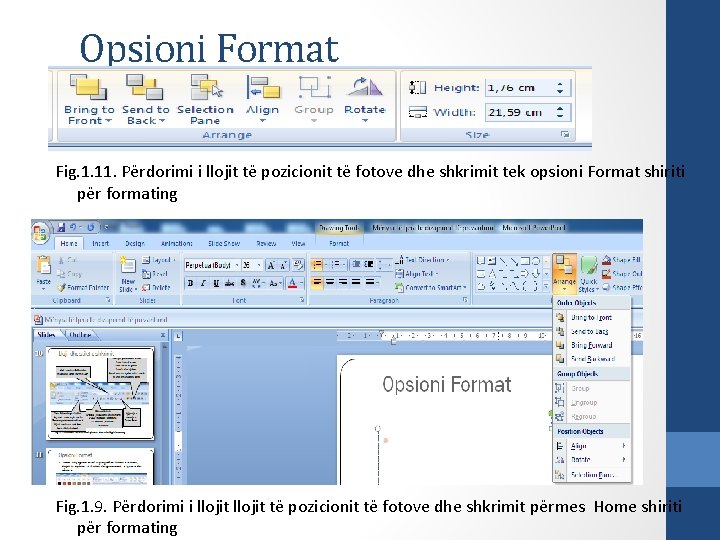Open the Drawing Tools Format tab
This screenshot has height=540, width=720.
(339, 243)
